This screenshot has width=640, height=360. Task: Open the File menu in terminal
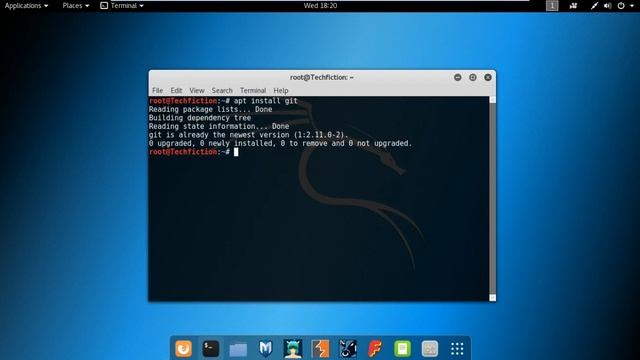pyautogui.click(x=158, y=91)
